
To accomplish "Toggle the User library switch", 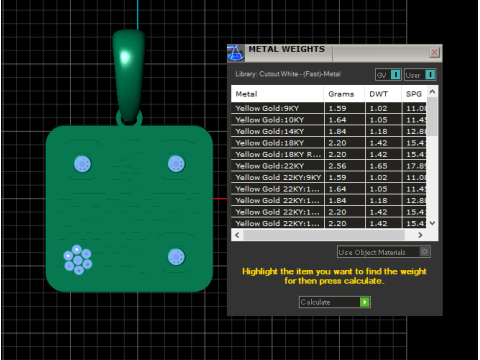I will coord(420,75).
